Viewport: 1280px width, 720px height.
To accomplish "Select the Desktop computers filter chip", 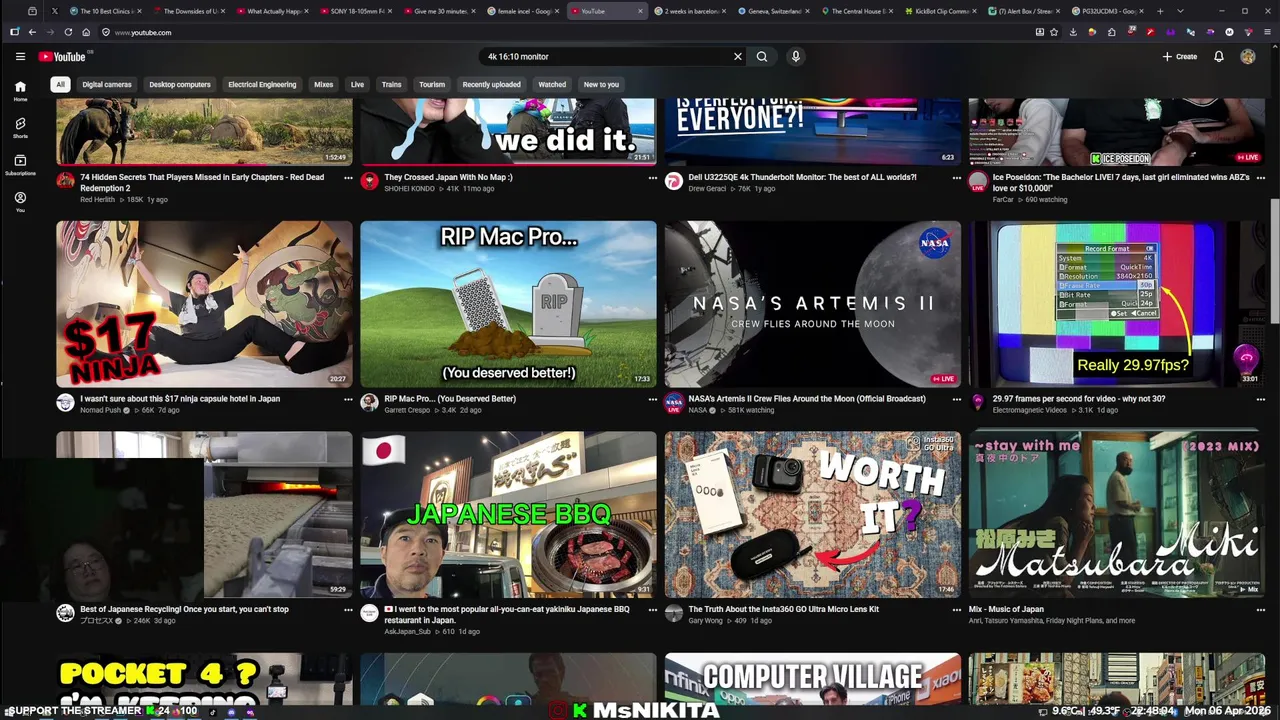I will pyautogui.click(x=180, y=85).
